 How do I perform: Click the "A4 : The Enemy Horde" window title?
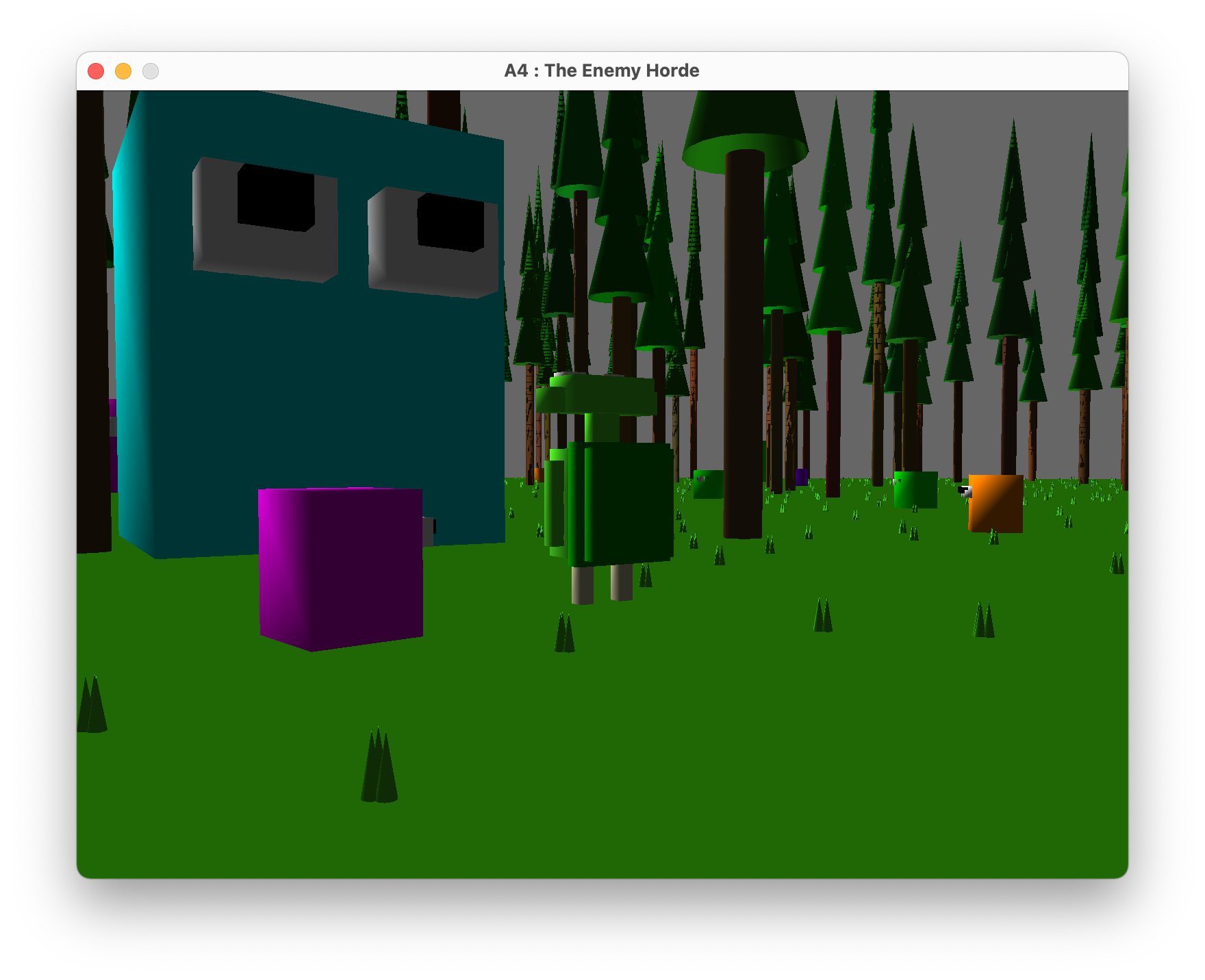pos(601,70)
